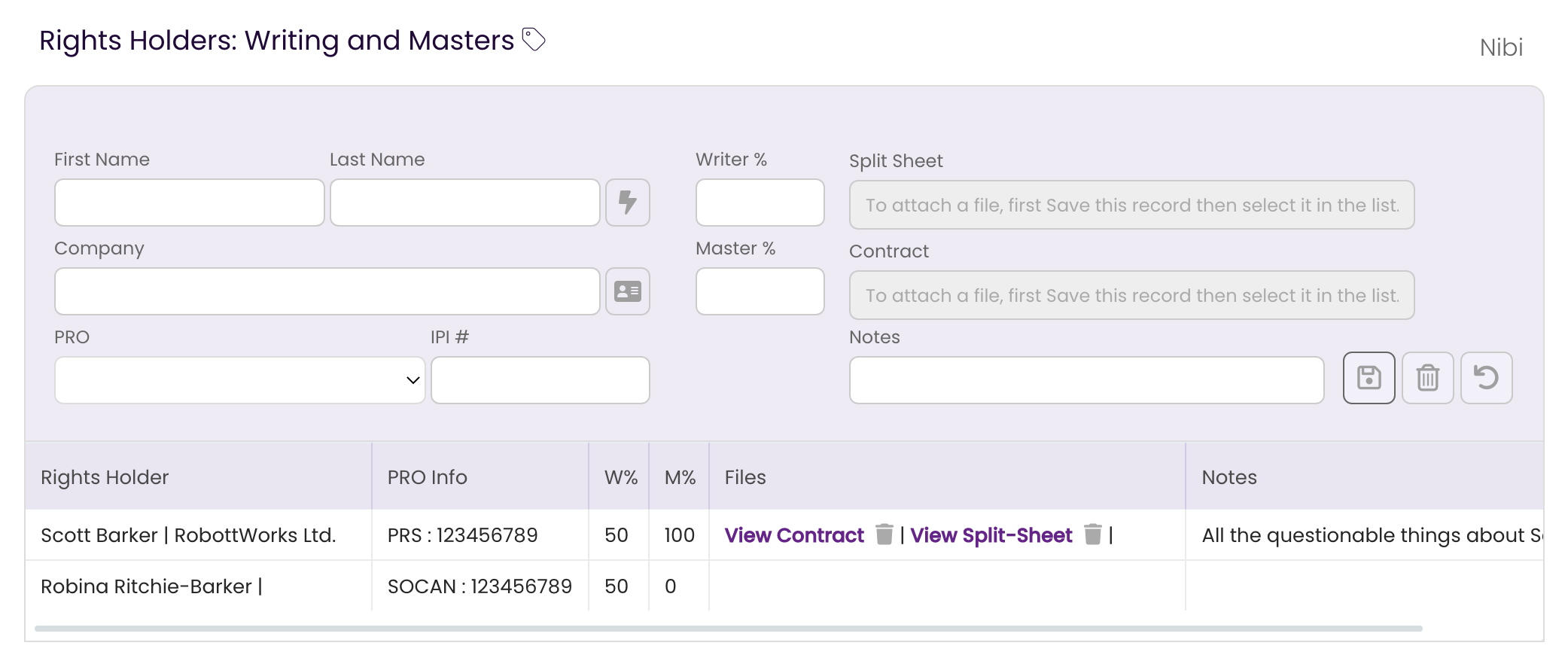Screen dimensions: 1568x670
Task: Click the IPI # input box
Action: click(x=540, y=380)
